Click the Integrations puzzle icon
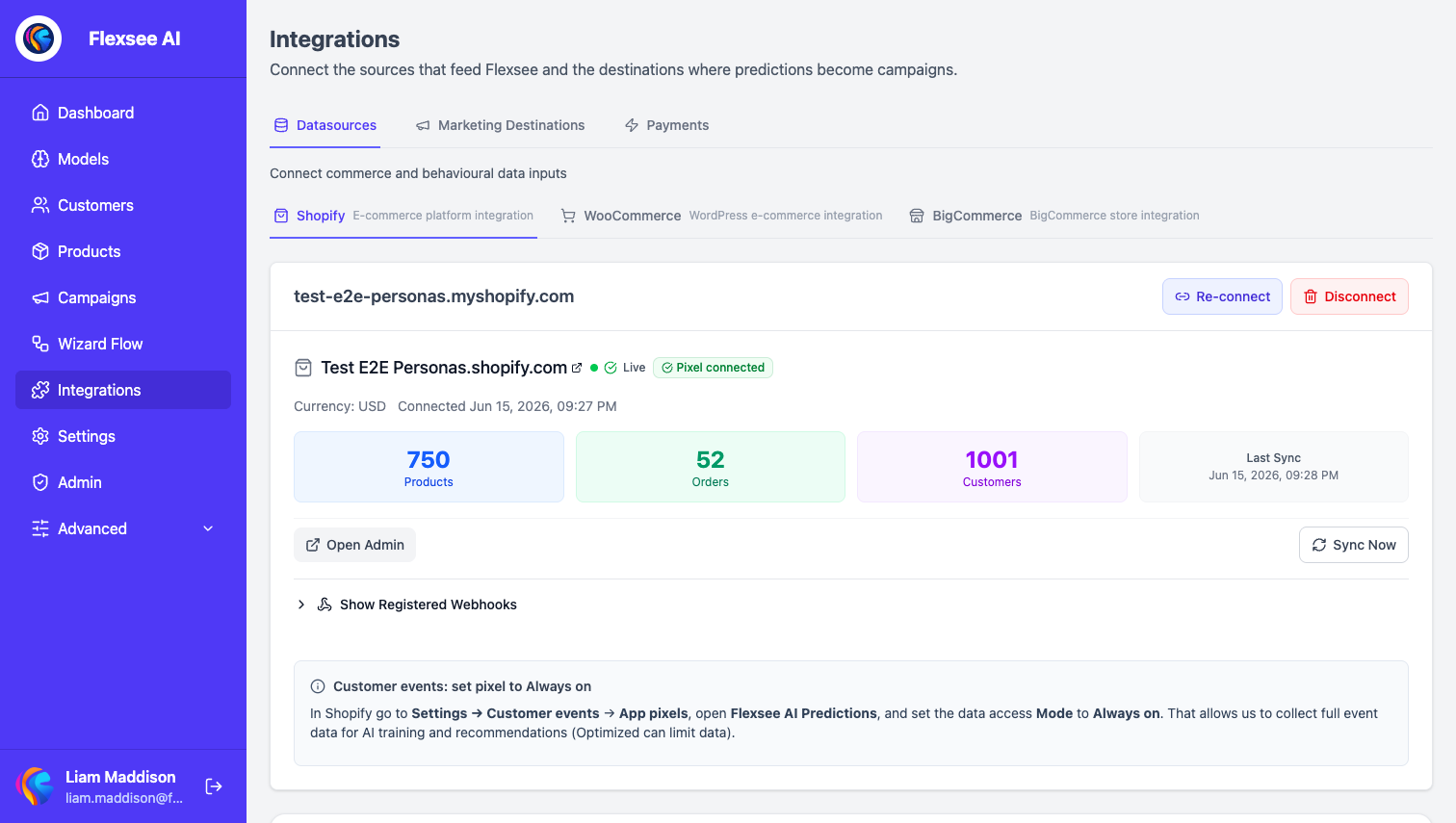Viewport: 1456px width, 823px height. (x=40, y=390)
